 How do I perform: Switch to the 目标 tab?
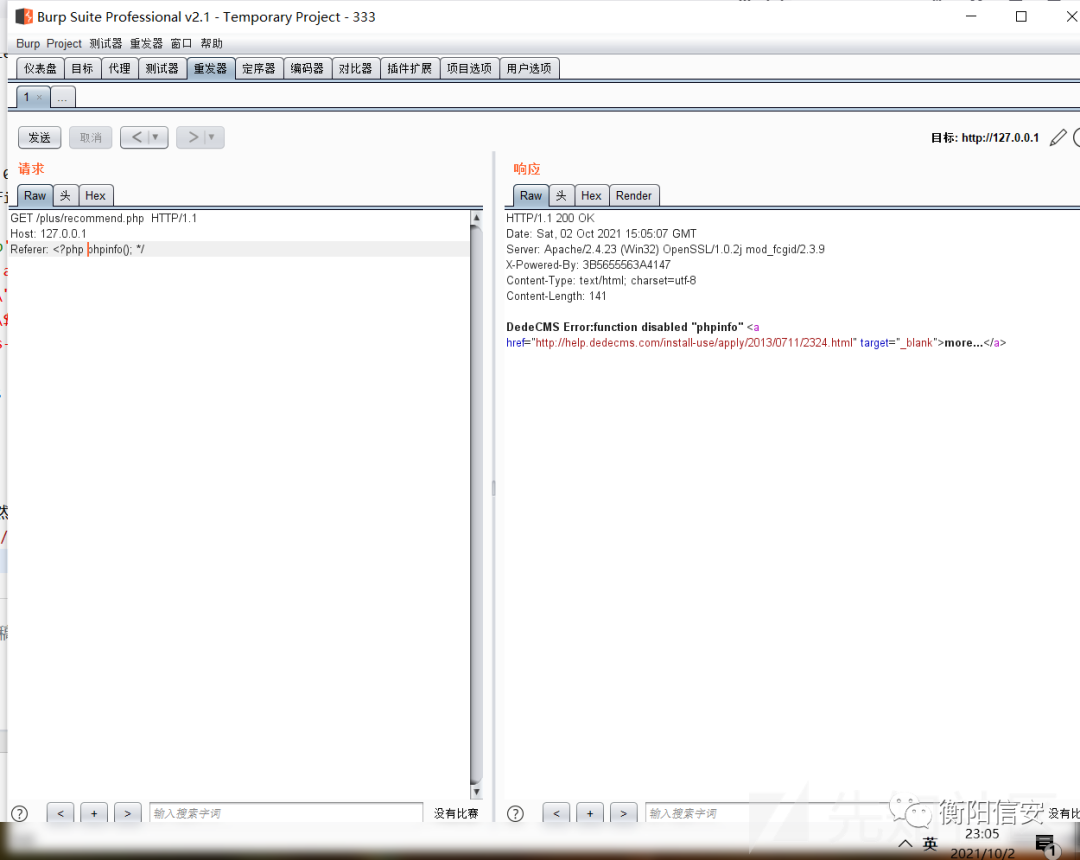point(83,68)
